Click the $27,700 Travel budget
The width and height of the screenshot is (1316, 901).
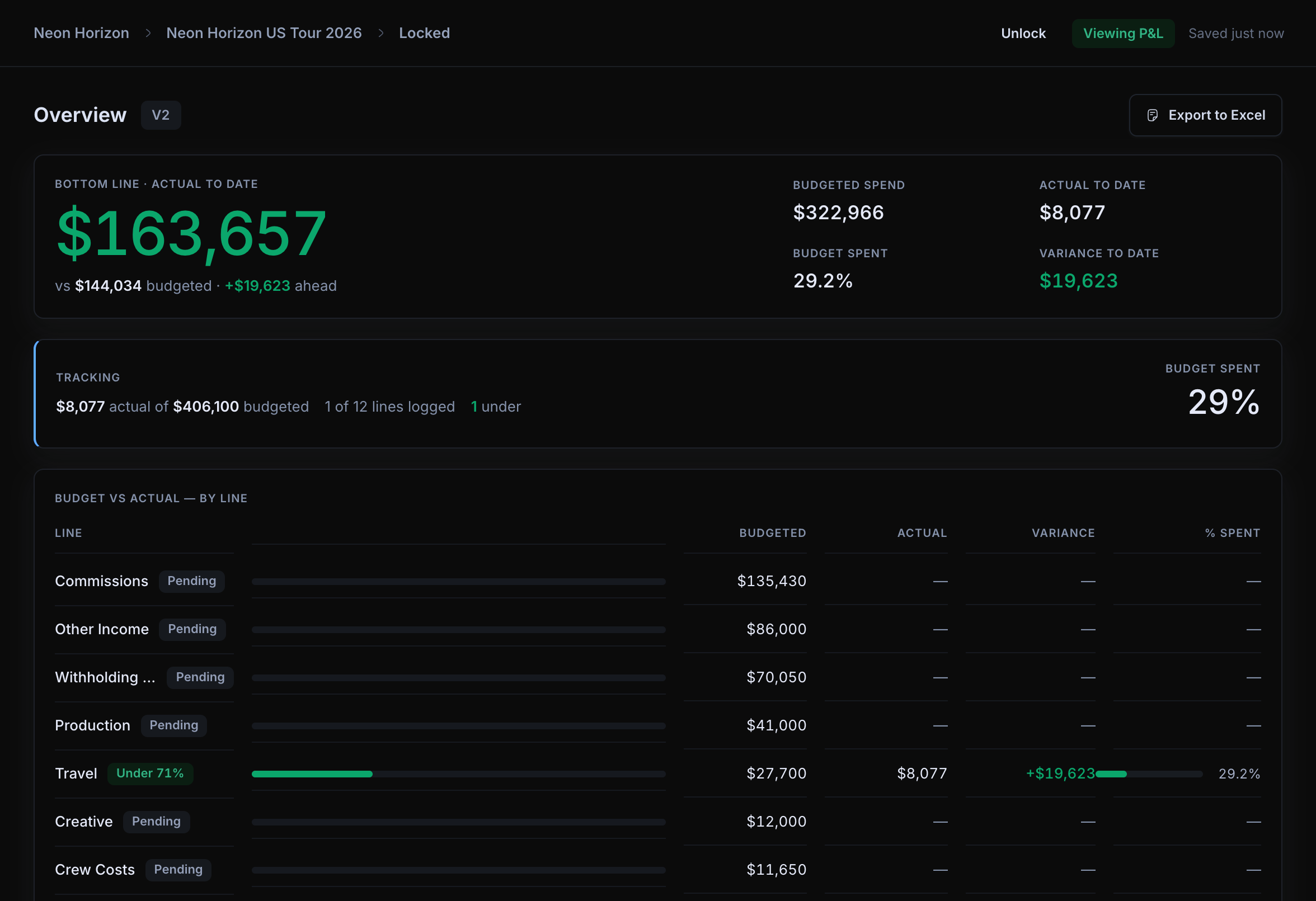coord(777,773)
